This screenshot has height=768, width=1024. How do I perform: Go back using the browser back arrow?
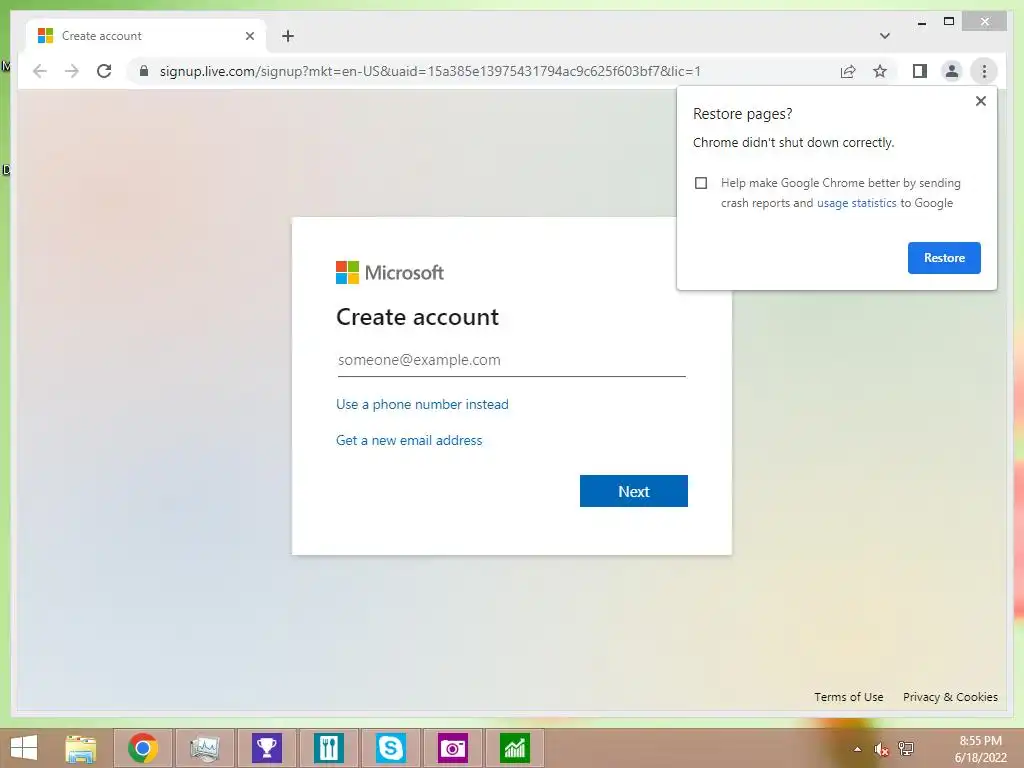click(x=40, y=71)
